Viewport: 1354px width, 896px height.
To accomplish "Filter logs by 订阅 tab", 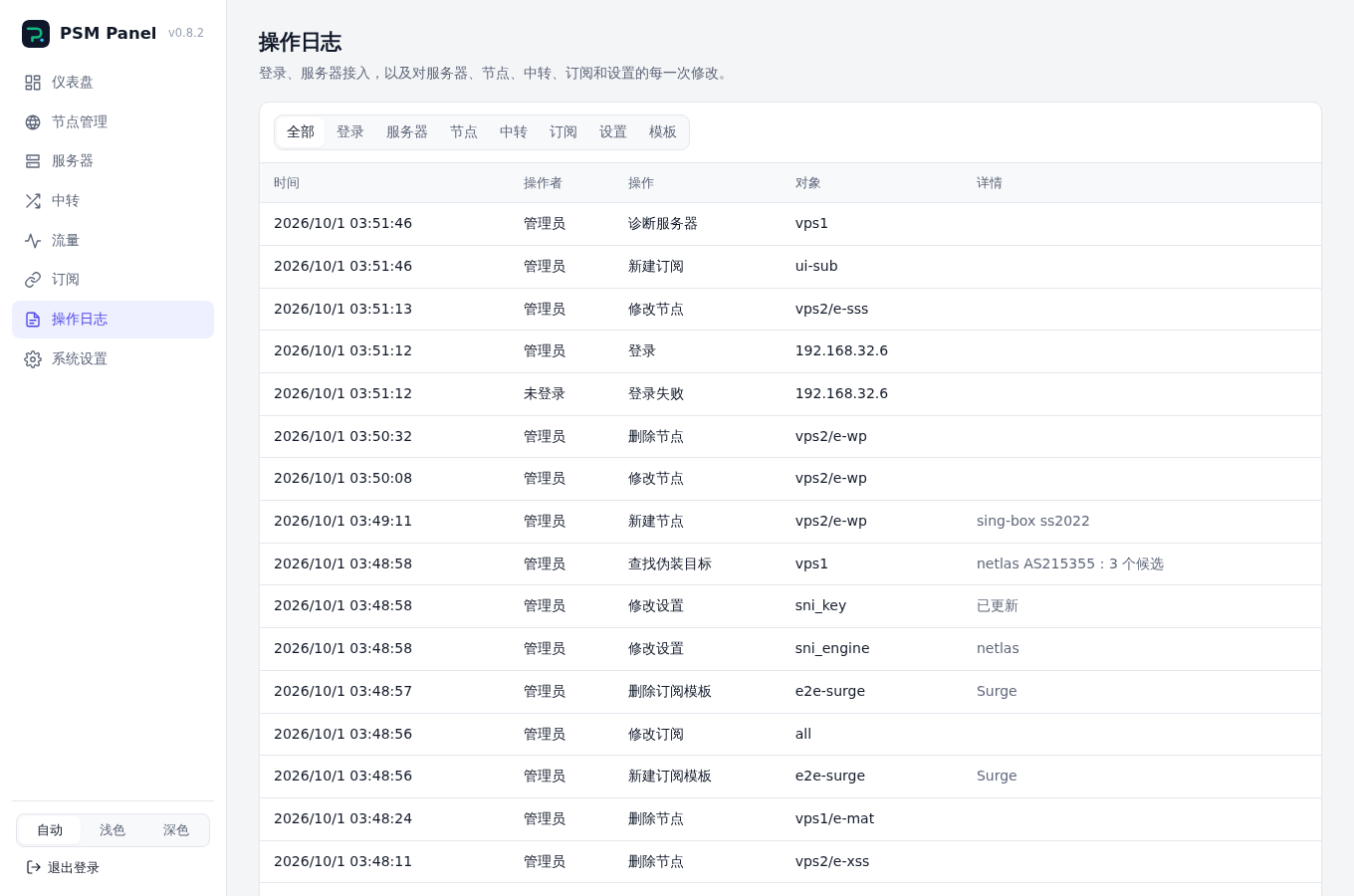I will [x=564, y=132].
